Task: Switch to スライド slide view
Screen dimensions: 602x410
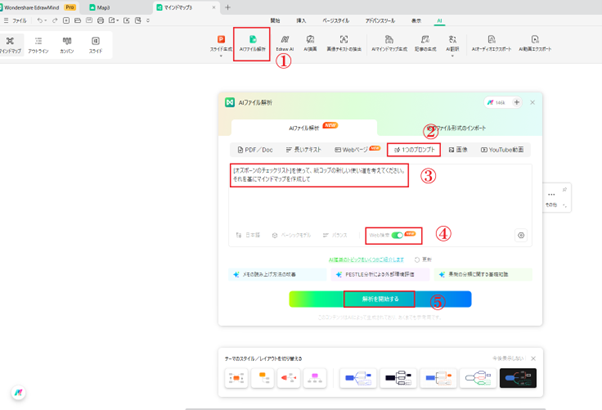Action: [x=96, y=45]
